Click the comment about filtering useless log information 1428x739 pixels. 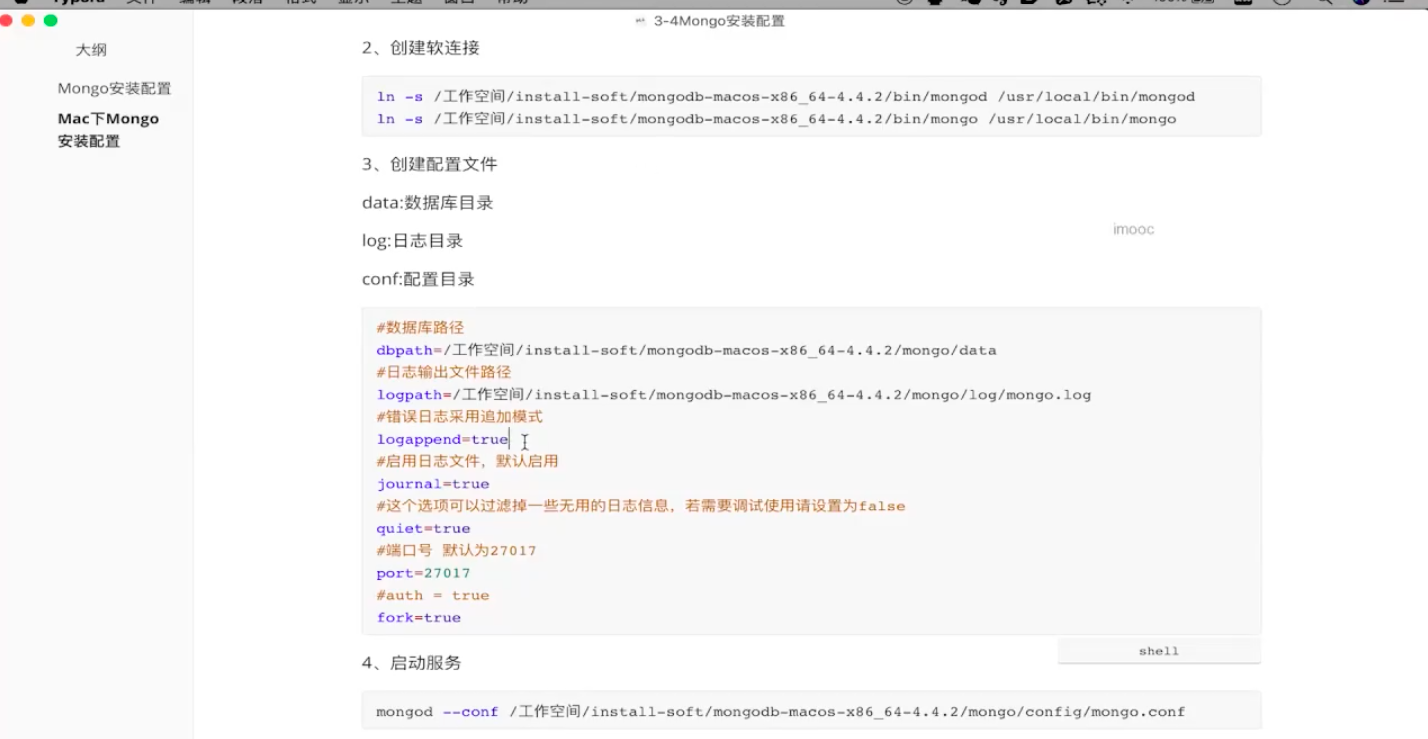point(641,506)
